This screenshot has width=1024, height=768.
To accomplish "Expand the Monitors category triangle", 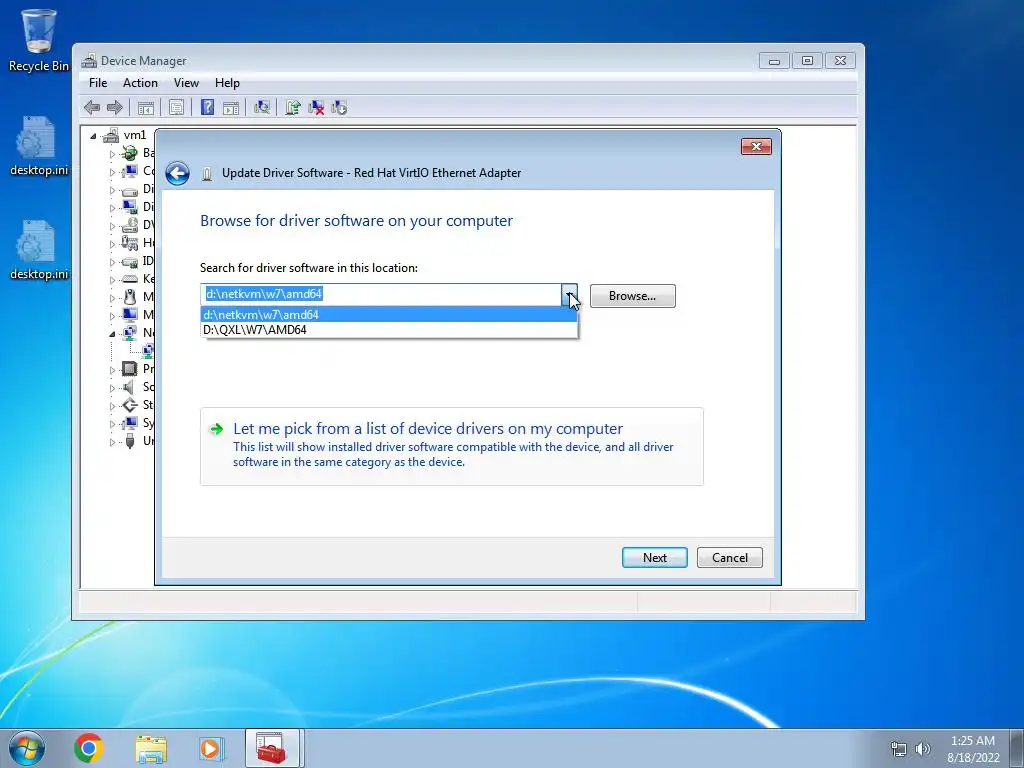I will 112,316.
